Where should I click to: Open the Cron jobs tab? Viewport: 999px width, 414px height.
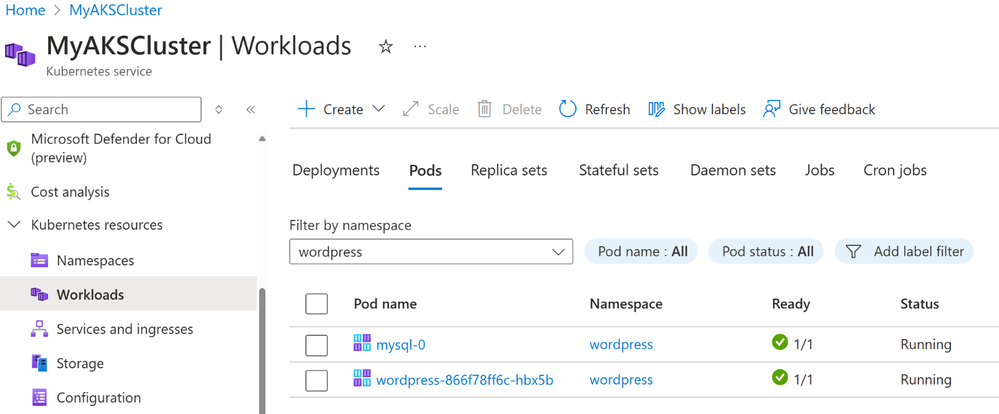pos(895,170)
